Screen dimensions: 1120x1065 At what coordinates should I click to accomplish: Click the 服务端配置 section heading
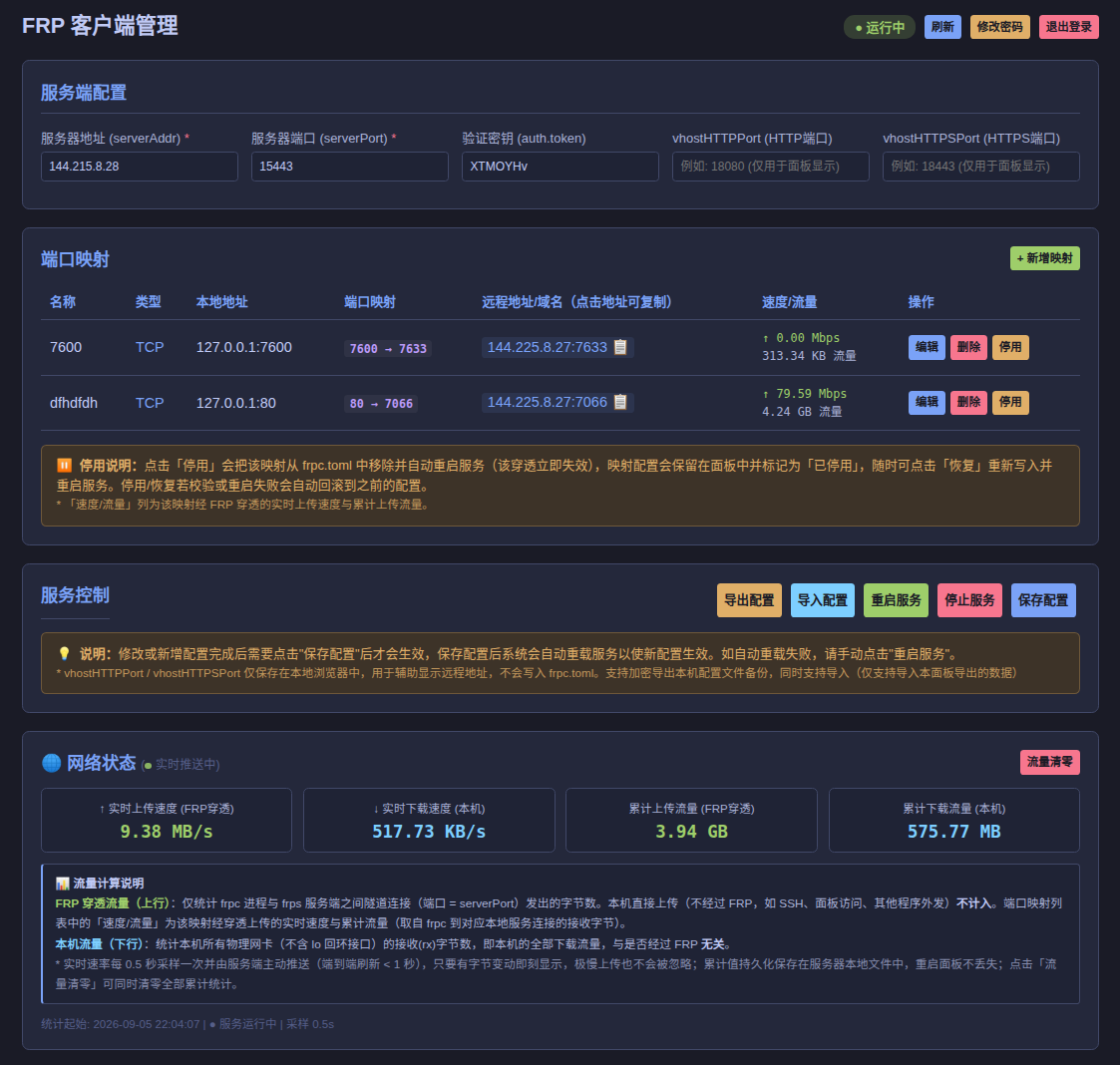pyautogui.click(x=84, y=92)
